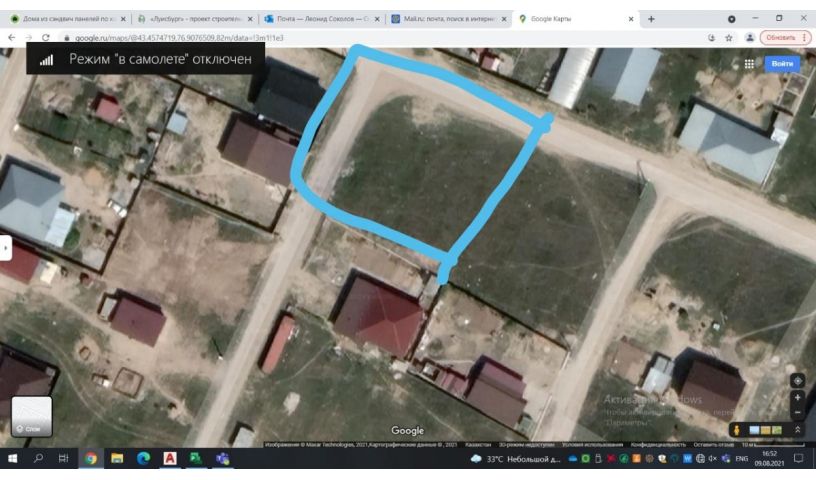Open the Chrome profile avatar
This screenshot has height=480, width=816.
pos(749,37)
